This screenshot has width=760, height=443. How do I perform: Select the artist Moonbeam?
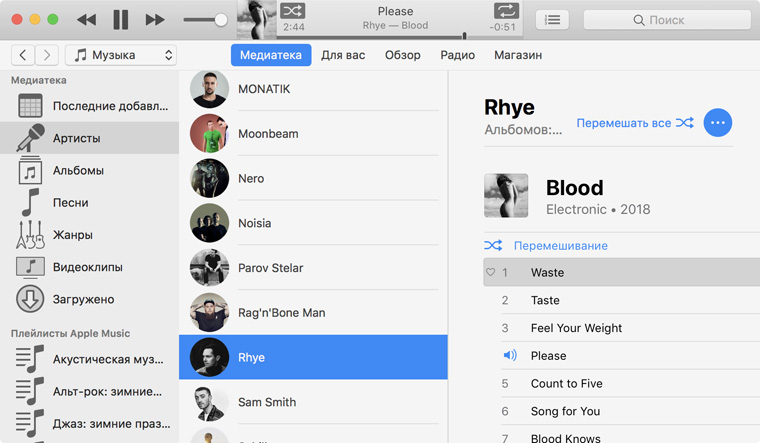click(313, 134)
